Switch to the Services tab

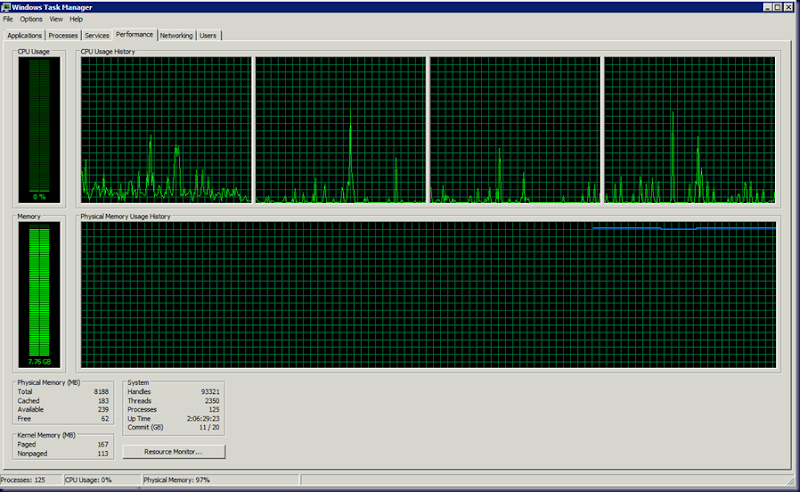point(97,35)
